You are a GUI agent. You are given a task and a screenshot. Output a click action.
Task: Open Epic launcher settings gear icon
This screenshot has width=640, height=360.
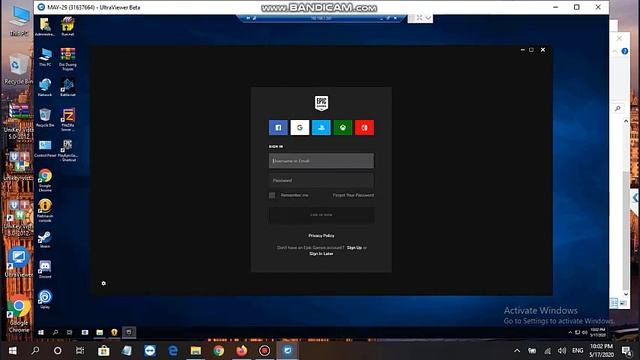[x=104, y=283]
